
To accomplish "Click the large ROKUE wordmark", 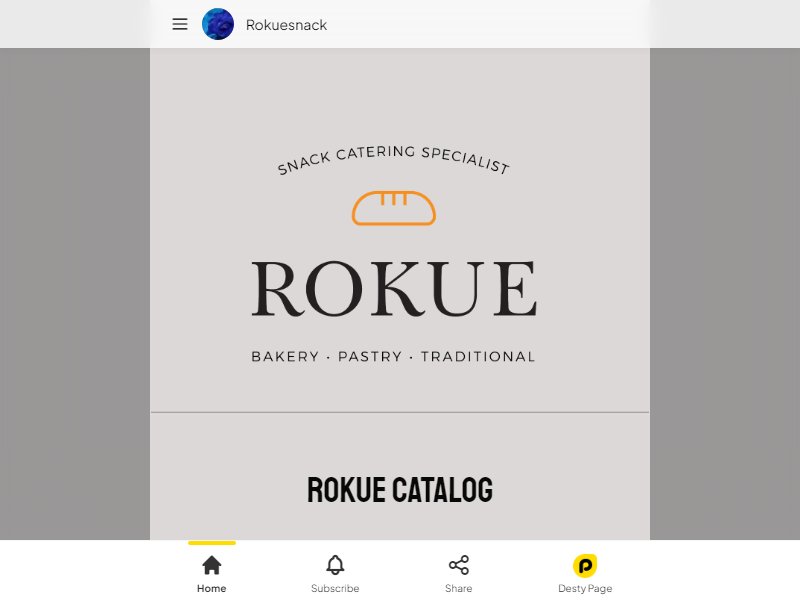I will pyautogui.click(x=394, y=289).
